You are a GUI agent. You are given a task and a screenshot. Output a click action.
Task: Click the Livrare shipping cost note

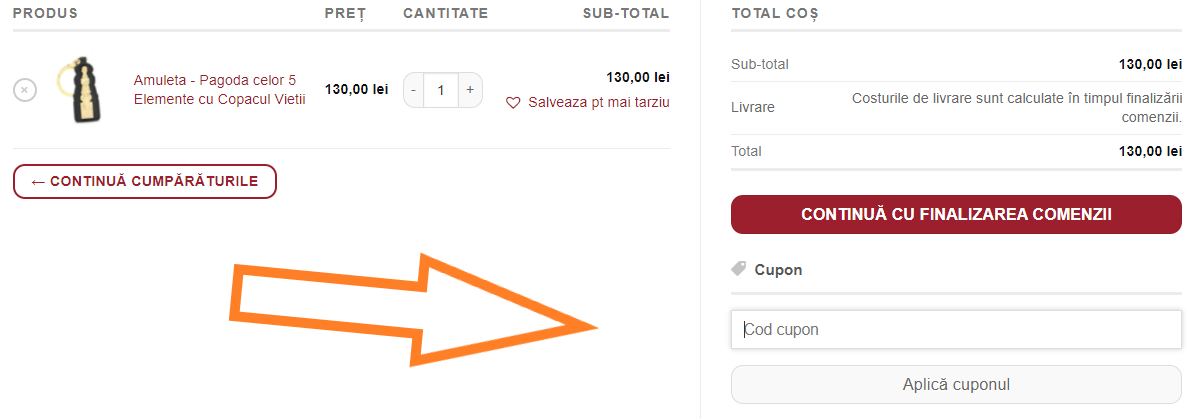pyautogui.click(x=1017, y=108)
